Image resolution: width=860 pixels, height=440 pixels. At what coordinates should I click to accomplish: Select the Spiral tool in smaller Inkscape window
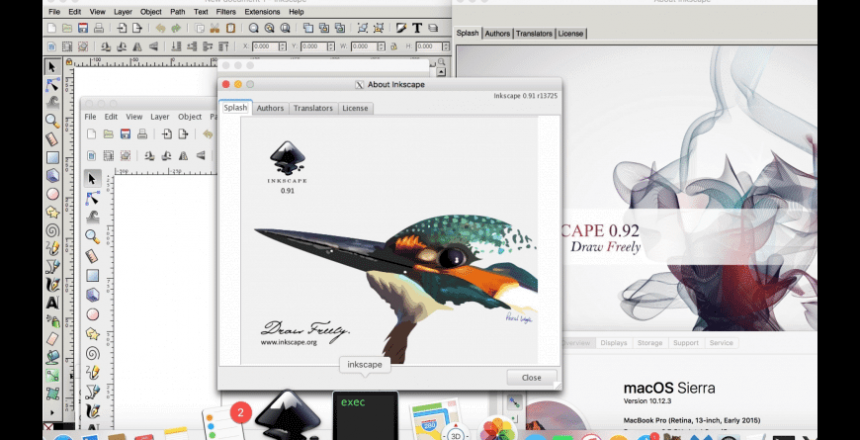pyautogui.click(x=92, y=353)
